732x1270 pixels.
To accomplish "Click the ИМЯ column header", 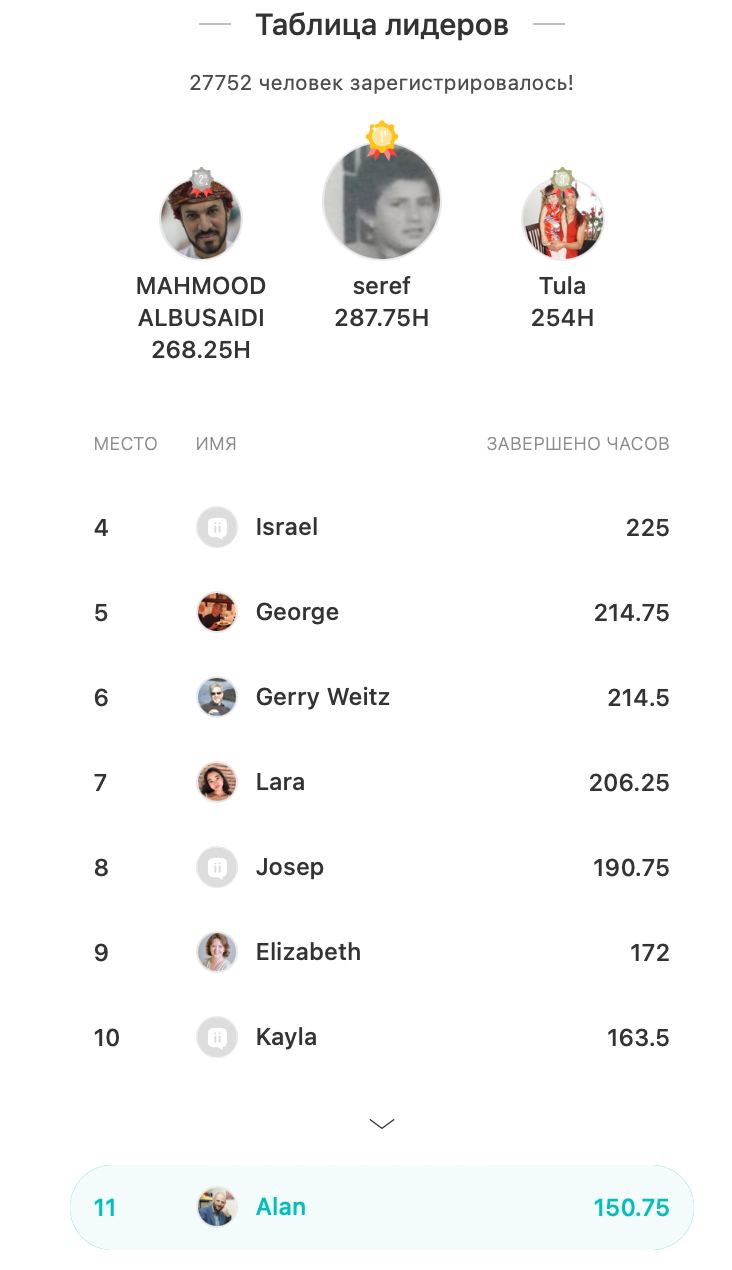I will point(216,444).
